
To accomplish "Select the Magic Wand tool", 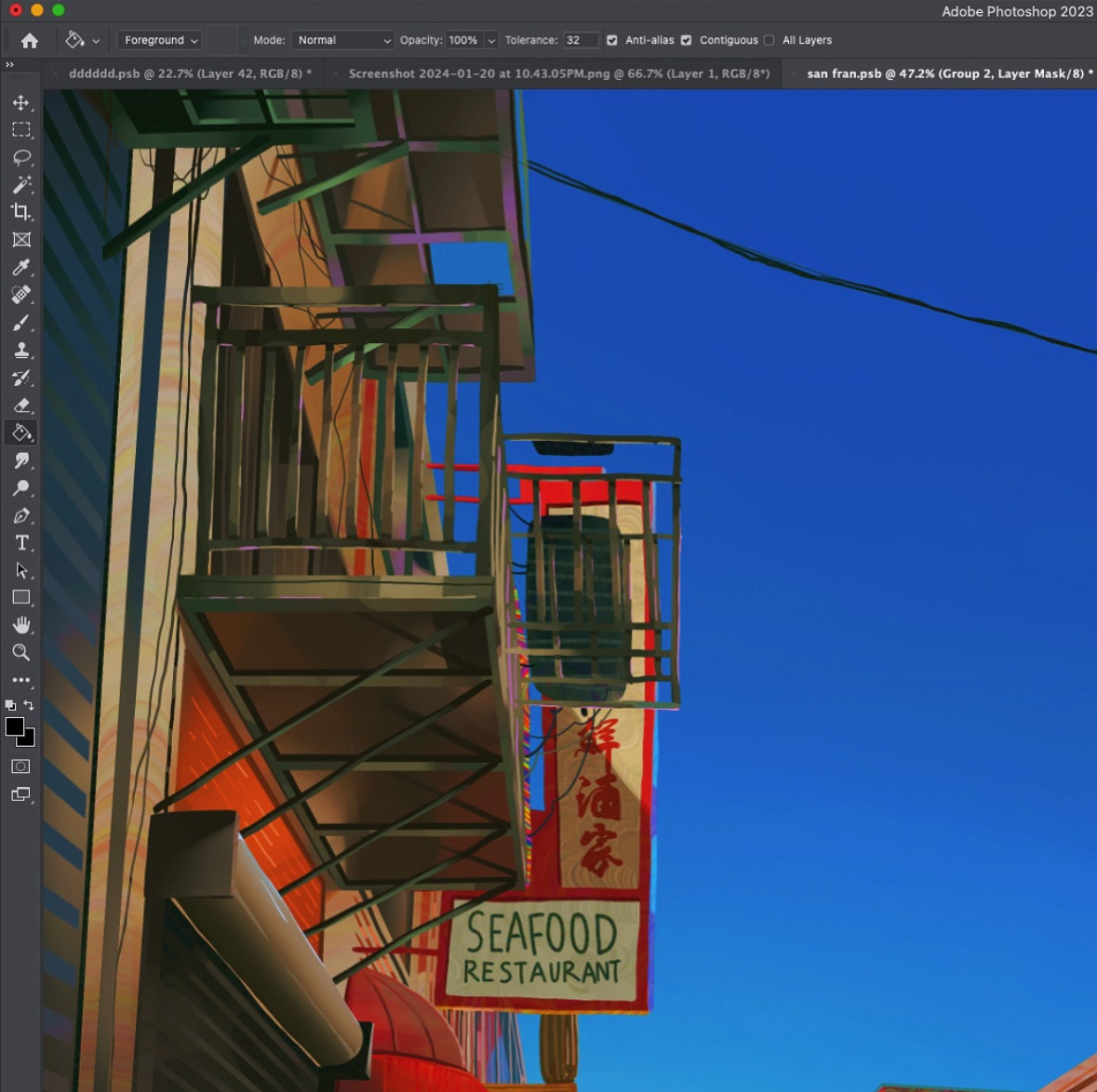I will [x=21, y=185].
